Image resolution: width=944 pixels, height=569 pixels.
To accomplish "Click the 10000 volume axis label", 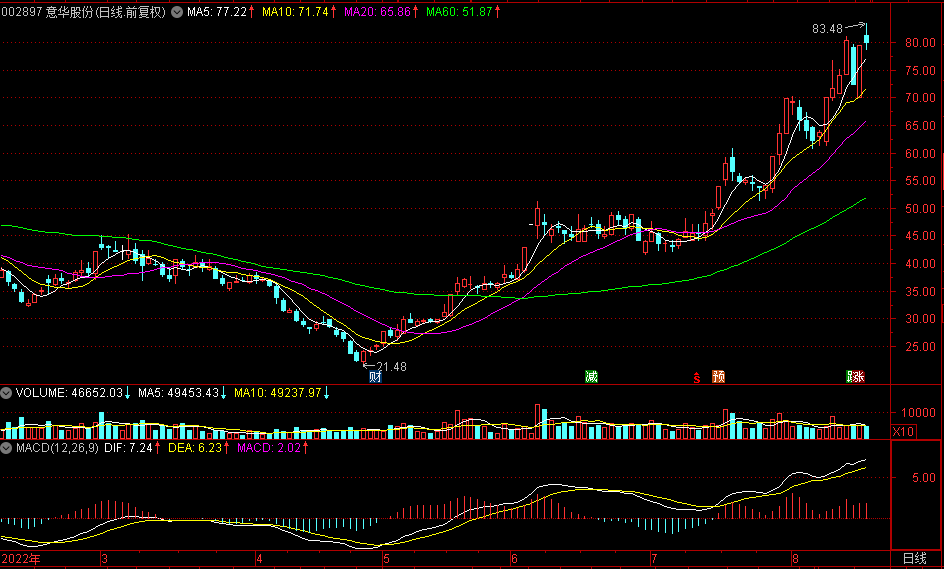I will (918, 412).
